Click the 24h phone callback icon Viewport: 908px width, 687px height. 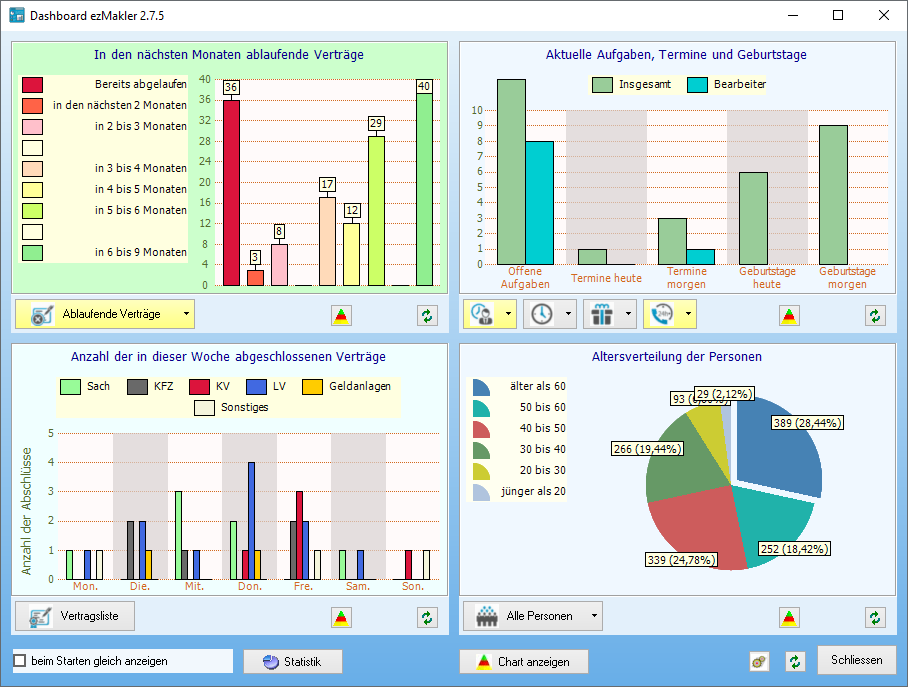tap(661, 314)
